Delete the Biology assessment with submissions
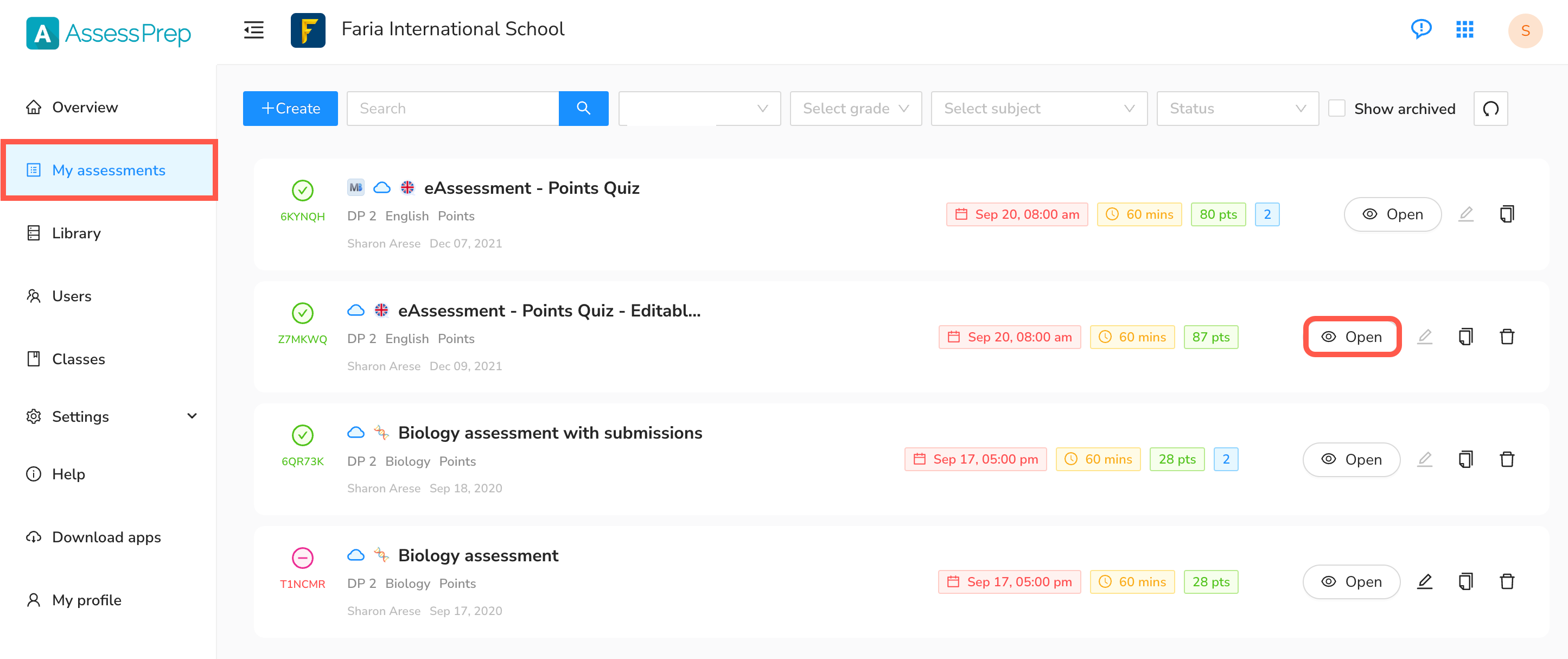 pos(1507,459)
